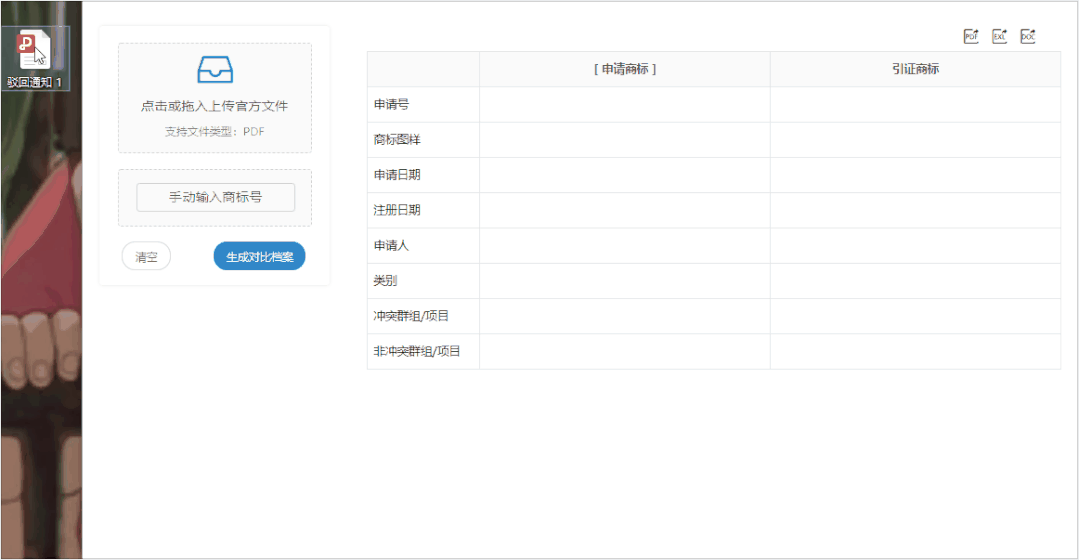Image resolution: width=1079 pixels, height=560 pixels.
Task: Select the 申请日期 row label
Action: [397, 175]
